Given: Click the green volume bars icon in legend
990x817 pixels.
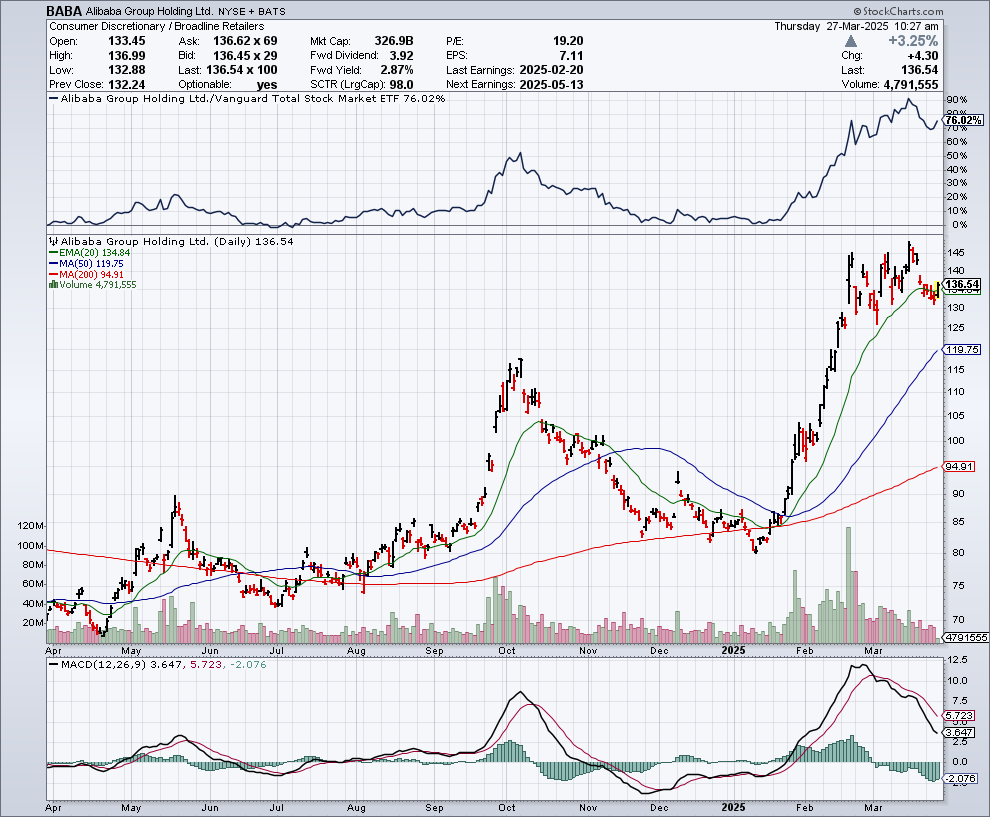Looking at the screenshot, I should pos(53,285).
